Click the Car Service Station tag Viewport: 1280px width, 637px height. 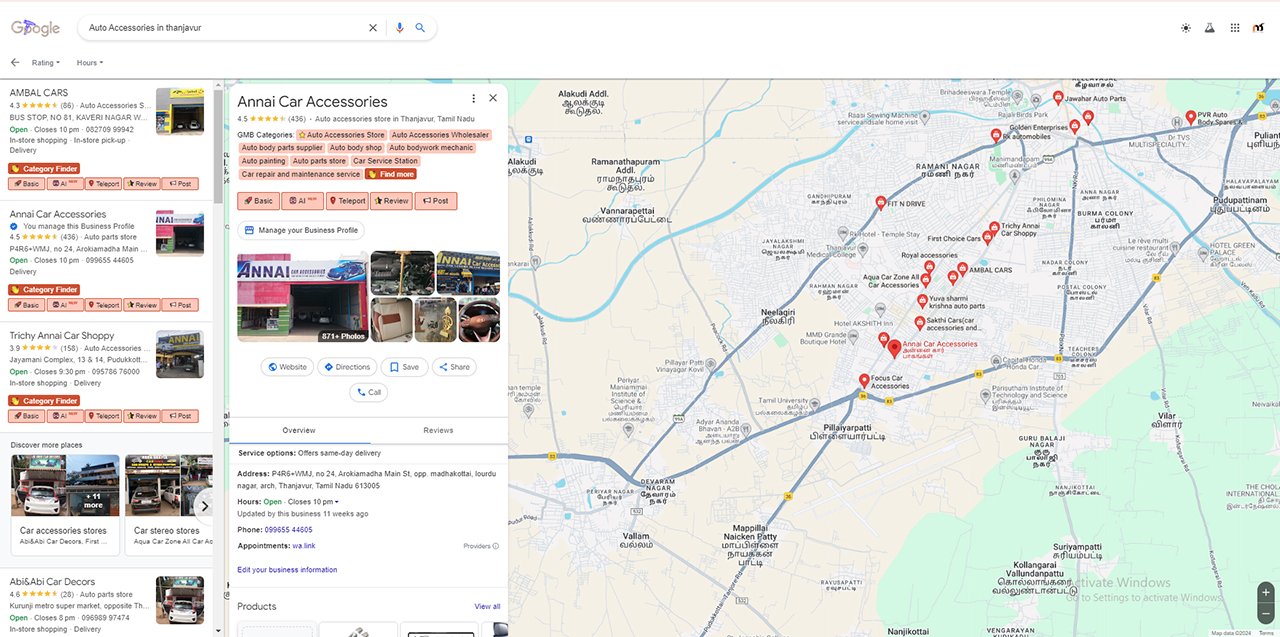(385, 161)
